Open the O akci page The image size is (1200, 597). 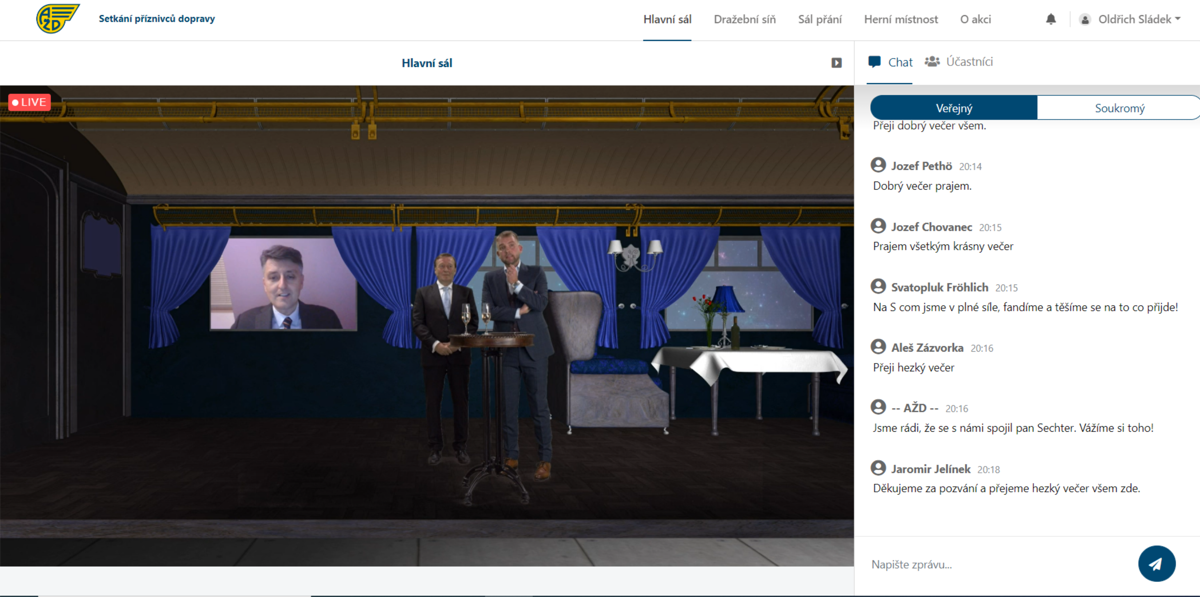point(975,19)
